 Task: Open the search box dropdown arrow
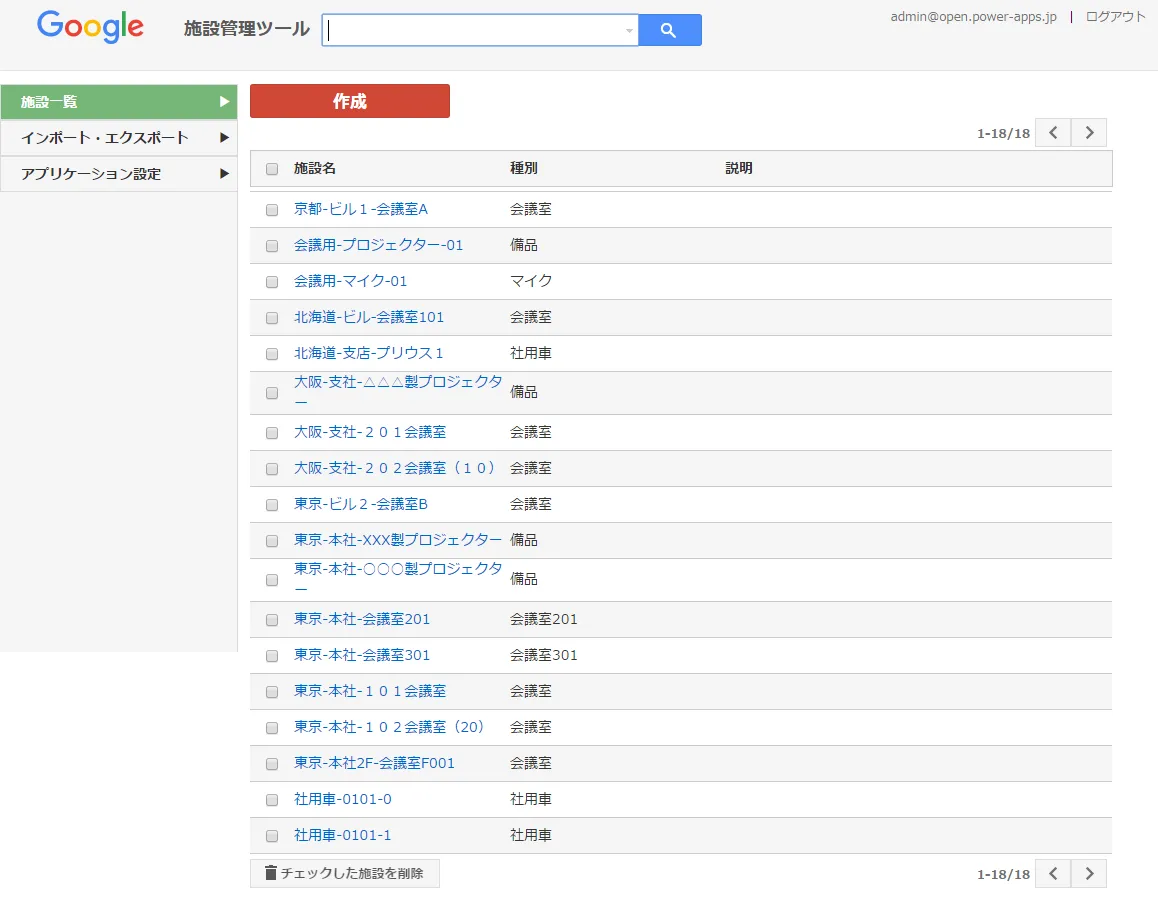(628, 30)
